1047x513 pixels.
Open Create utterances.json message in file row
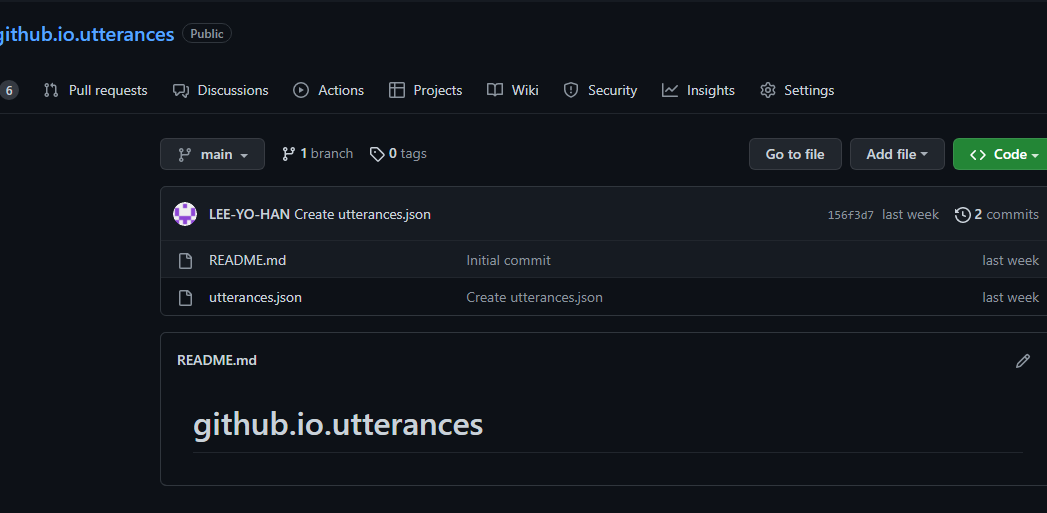[534, 297]
